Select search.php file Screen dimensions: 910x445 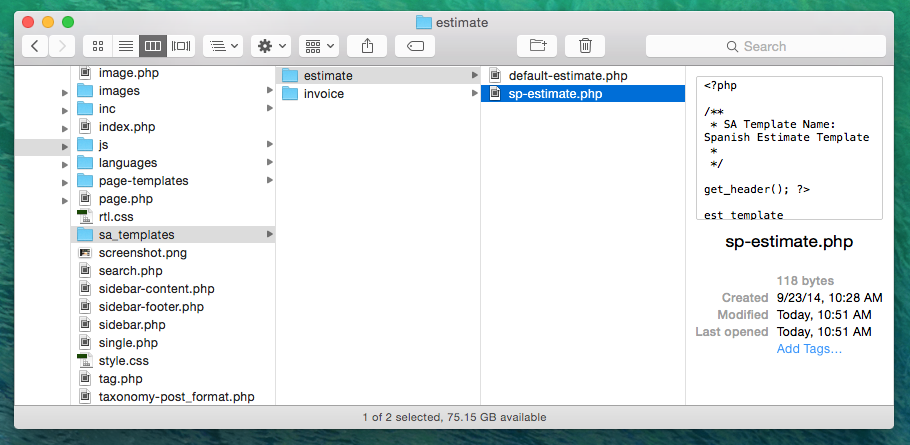point(173,270)
